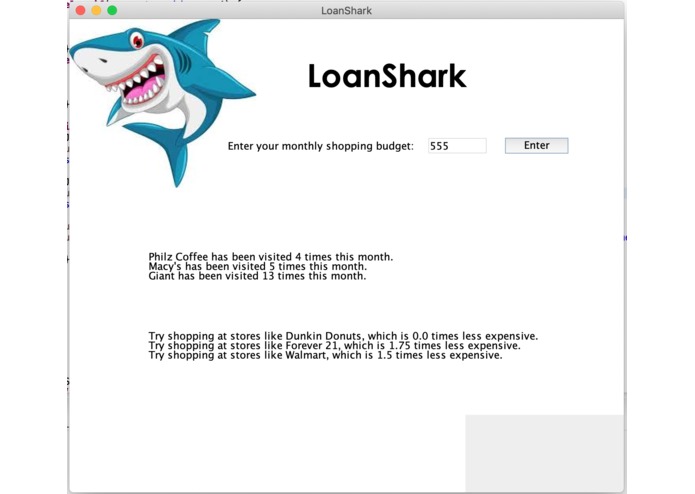Minimize the window using the yellow button
The height and width of the screenshot is (494, 695).
pos(96,10)
